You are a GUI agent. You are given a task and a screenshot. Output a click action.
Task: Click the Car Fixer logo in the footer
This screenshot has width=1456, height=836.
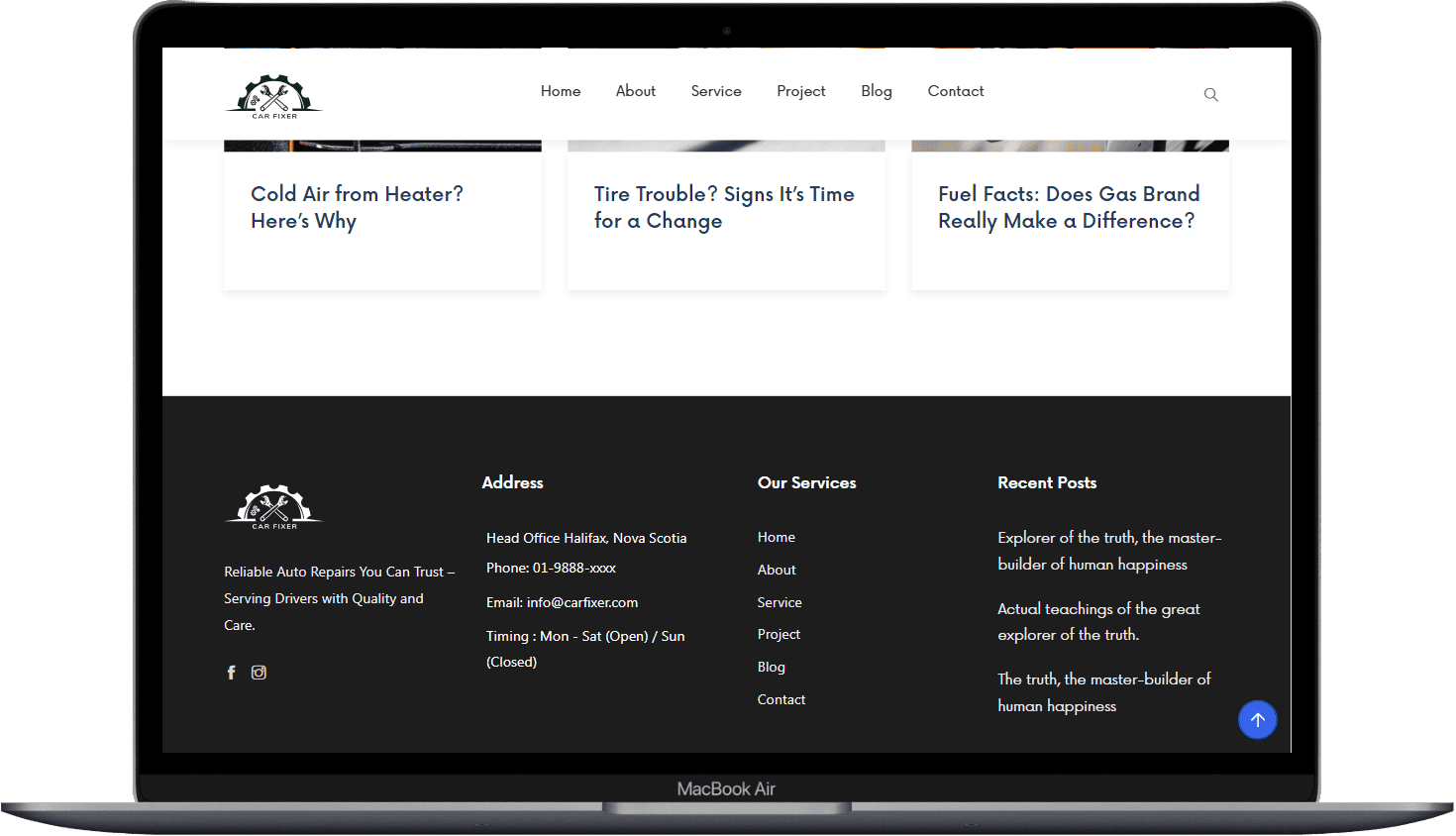tap(274, 507)
